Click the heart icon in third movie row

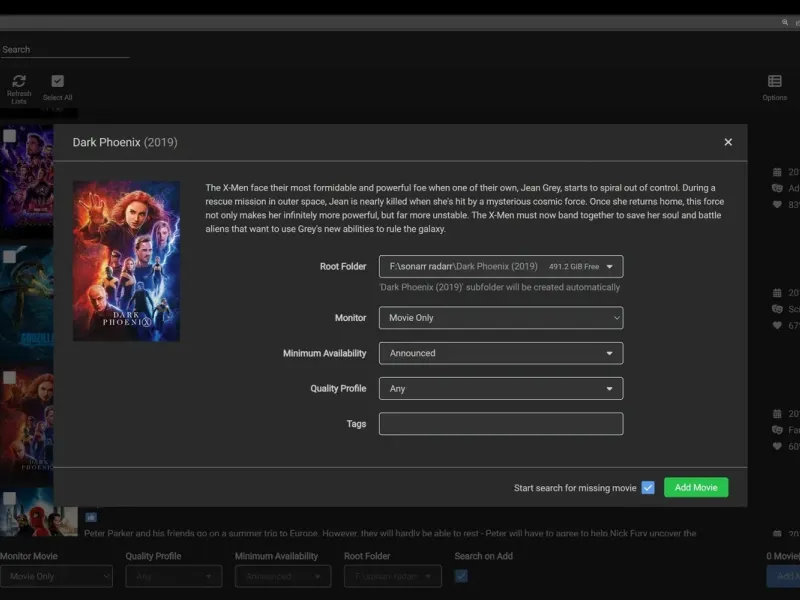point(777,446)
